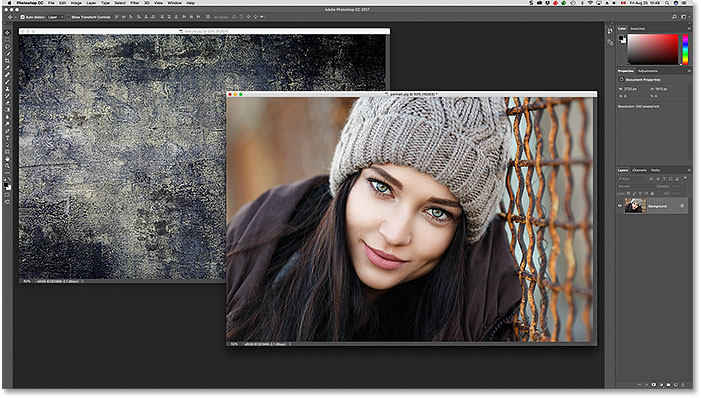Viewport: 701px width, 398px height.
Task: Open the History panel icon
Action: [x=610, y=31]
